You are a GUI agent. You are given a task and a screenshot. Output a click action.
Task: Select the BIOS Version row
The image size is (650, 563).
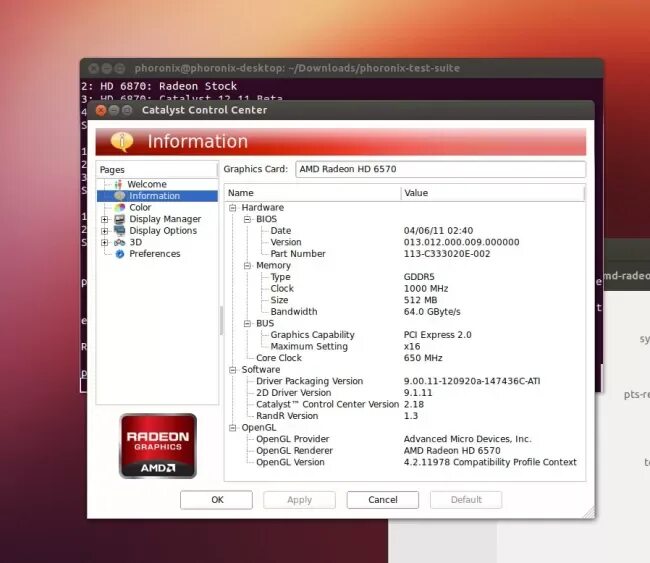405,242
